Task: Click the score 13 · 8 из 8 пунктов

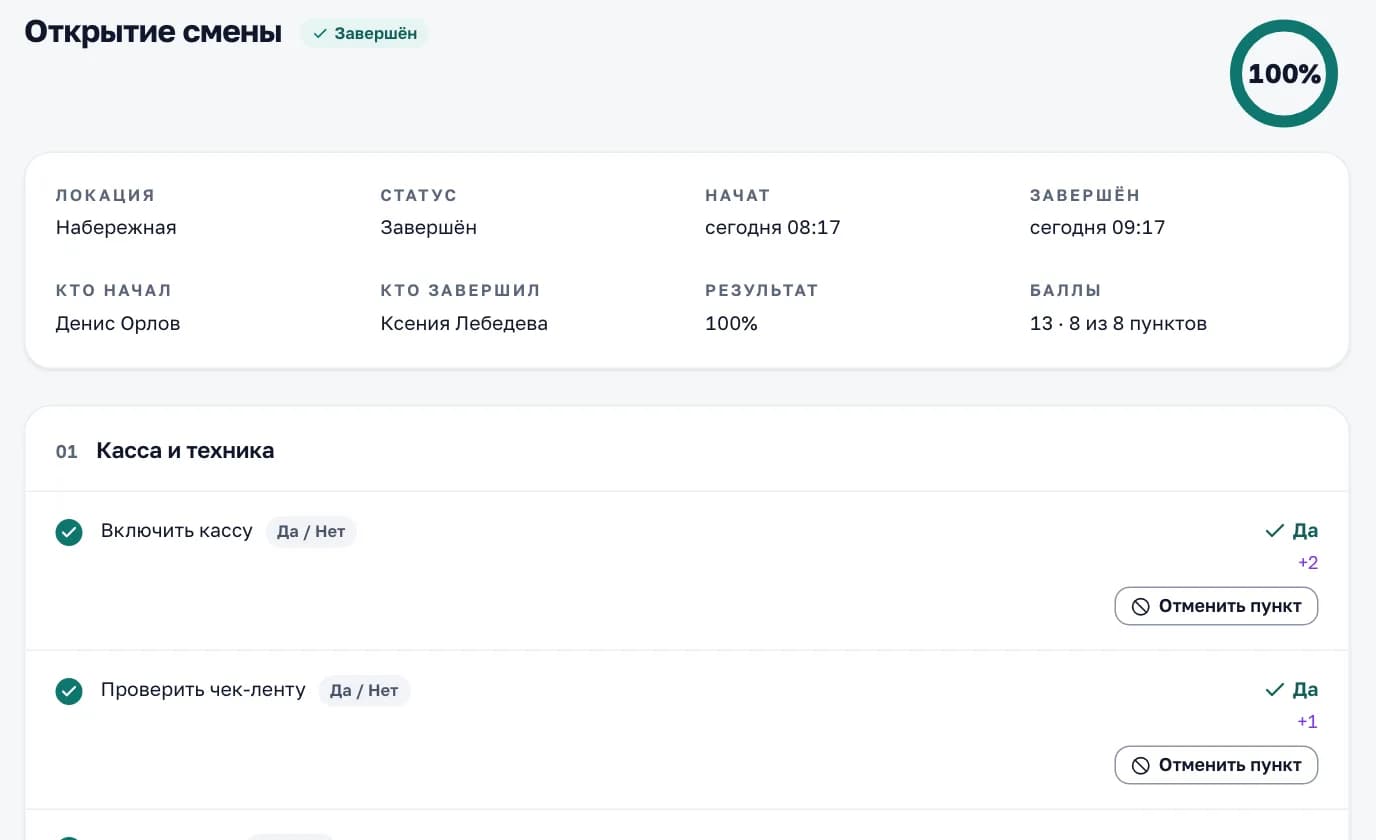Action: 1118,323
